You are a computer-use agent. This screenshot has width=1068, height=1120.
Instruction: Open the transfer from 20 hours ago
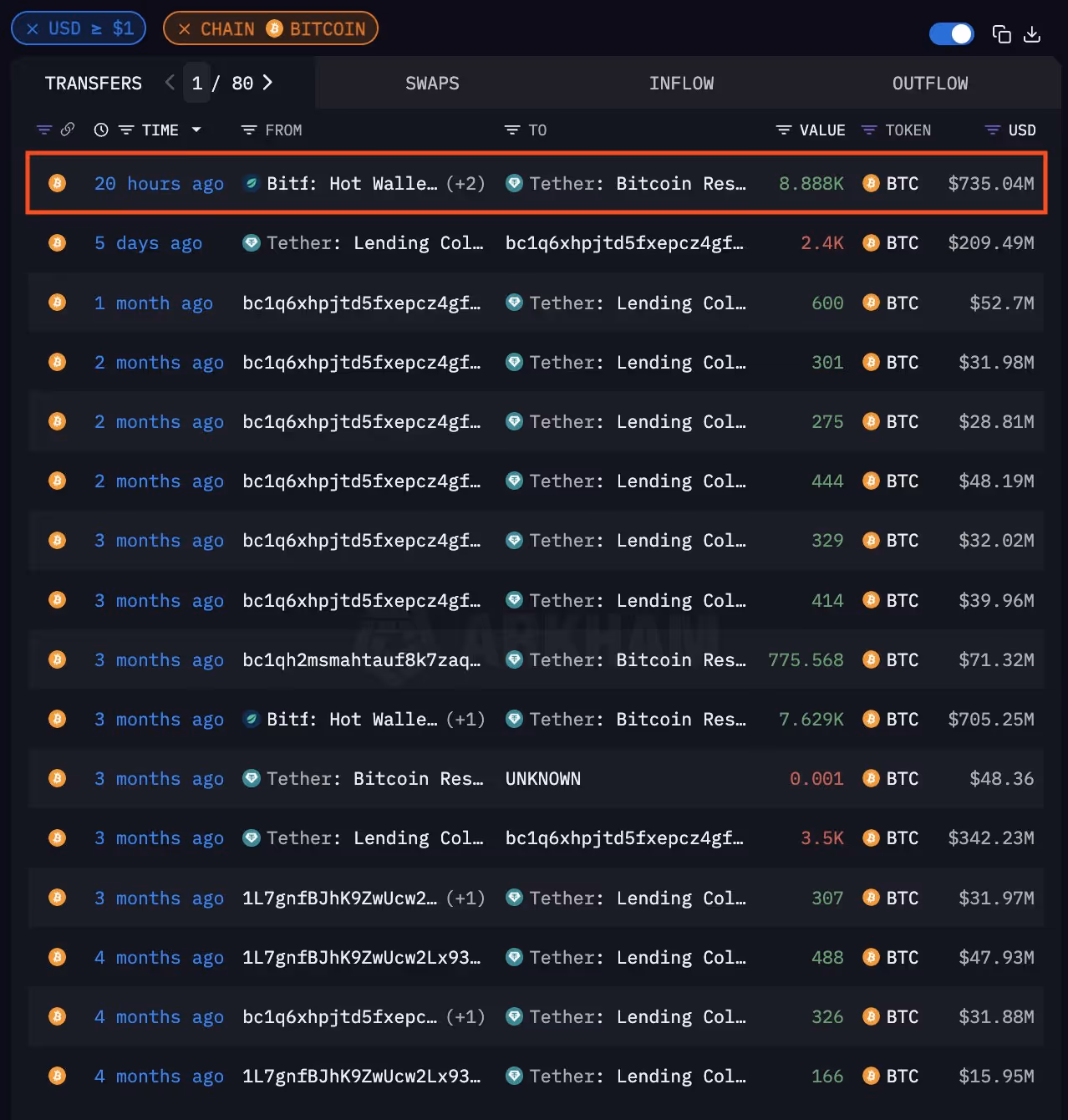point(159,183)
